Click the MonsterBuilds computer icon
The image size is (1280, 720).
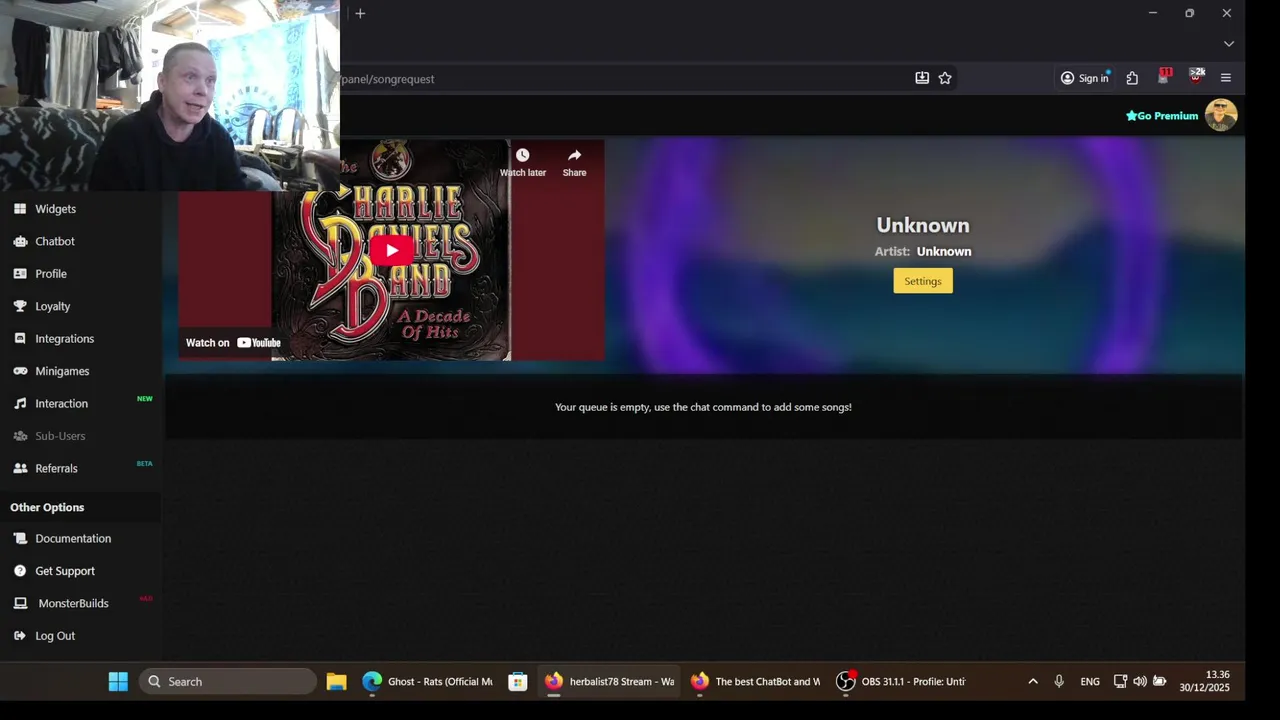(20, 603)
